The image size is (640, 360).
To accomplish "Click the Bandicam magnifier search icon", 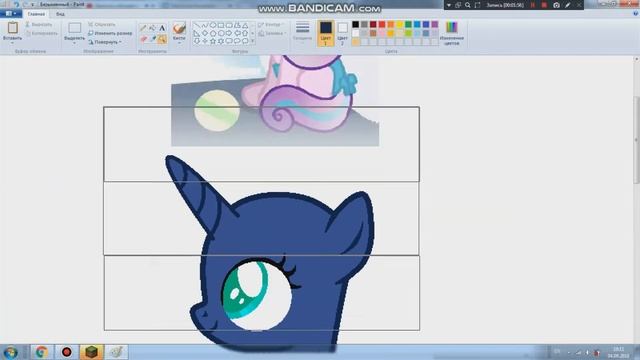I will [x=468, y=5].
